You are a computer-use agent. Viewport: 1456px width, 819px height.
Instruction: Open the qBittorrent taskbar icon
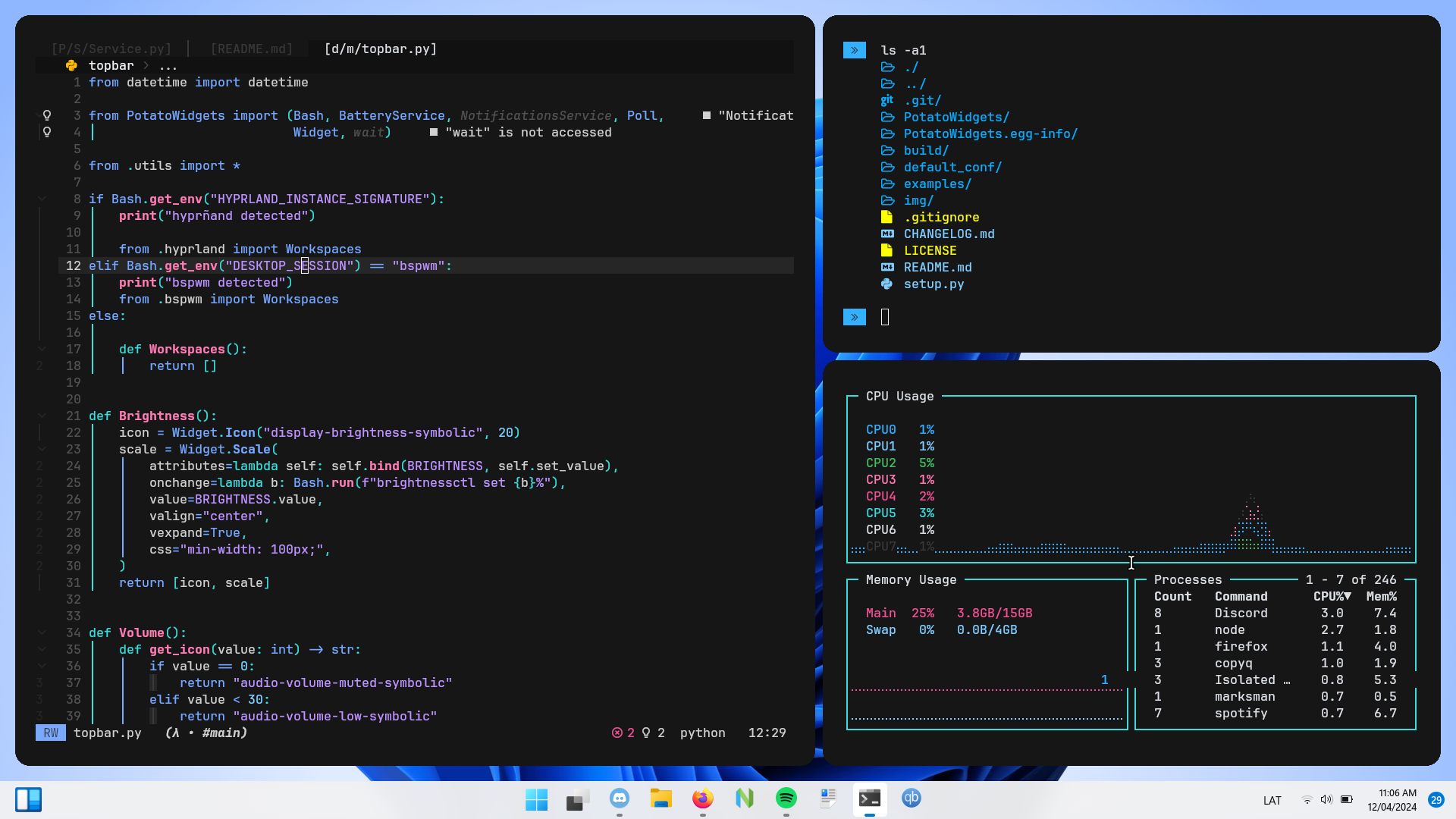(911, 799)
